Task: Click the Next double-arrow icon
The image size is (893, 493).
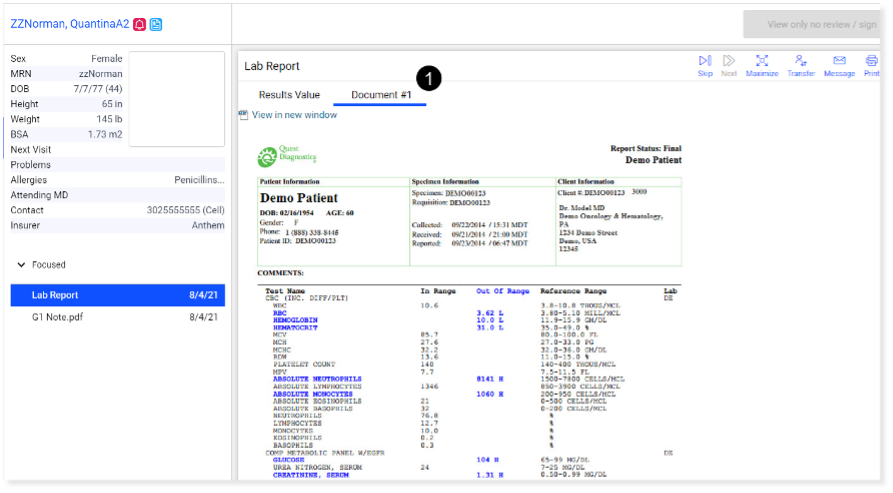Action: (729, 62)
